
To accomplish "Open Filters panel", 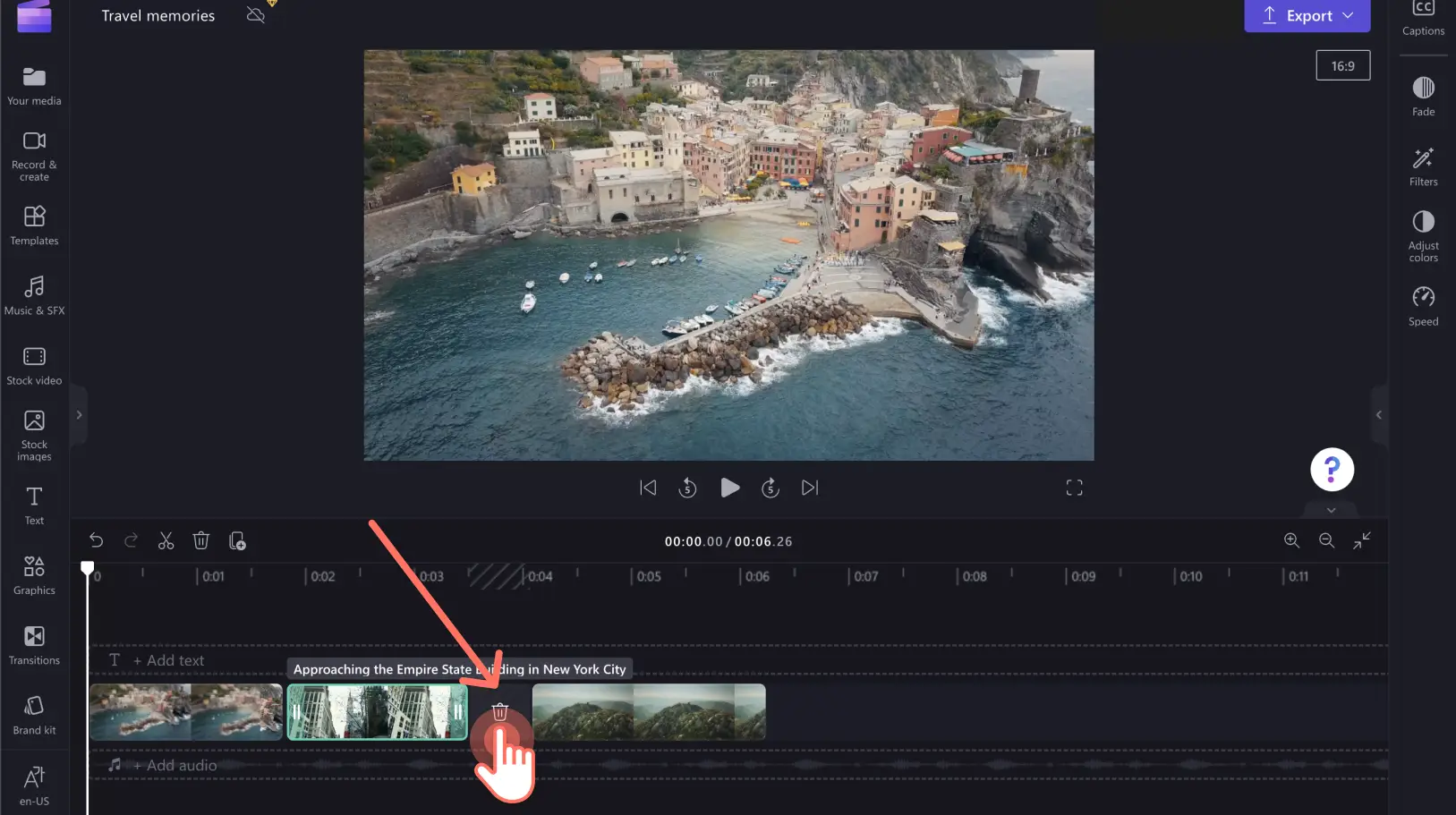I will (1423, 166).
